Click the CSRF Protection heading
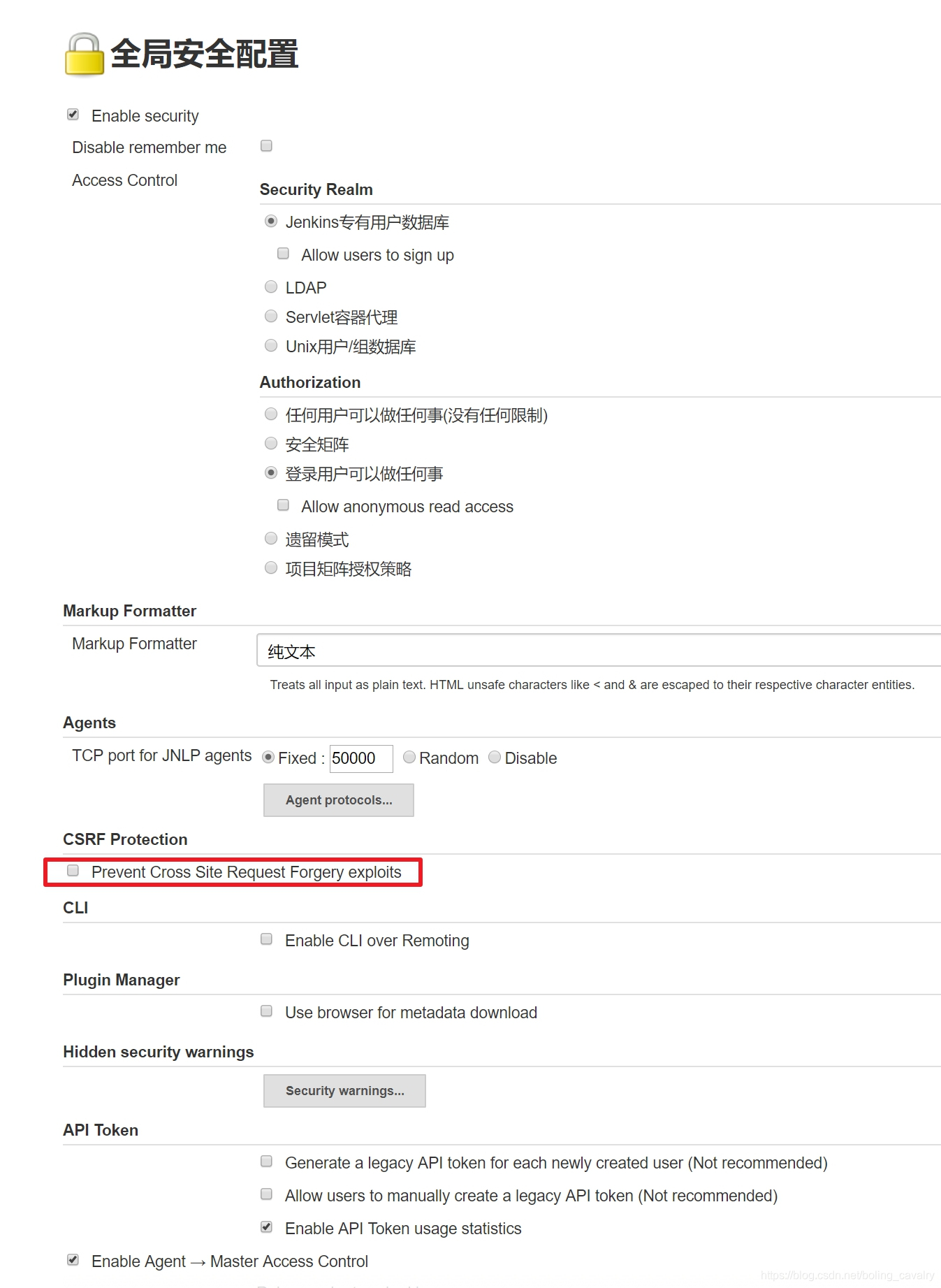The height and width of the screenshot is (1288, 941). 125,839
